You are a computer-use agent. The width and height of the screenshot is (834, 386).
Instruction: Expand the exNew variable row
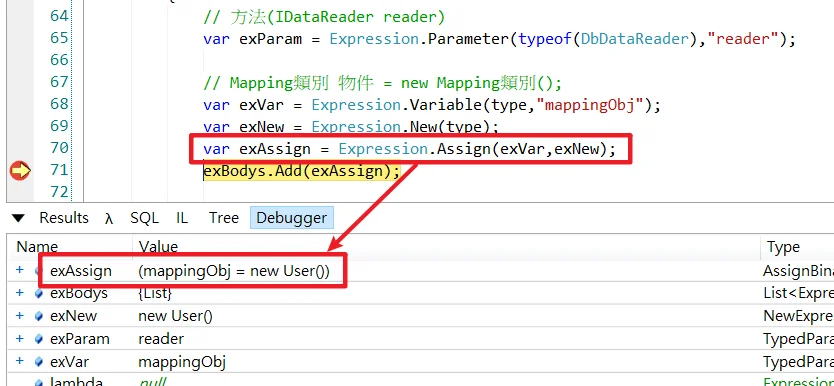[x=20, y=315]
